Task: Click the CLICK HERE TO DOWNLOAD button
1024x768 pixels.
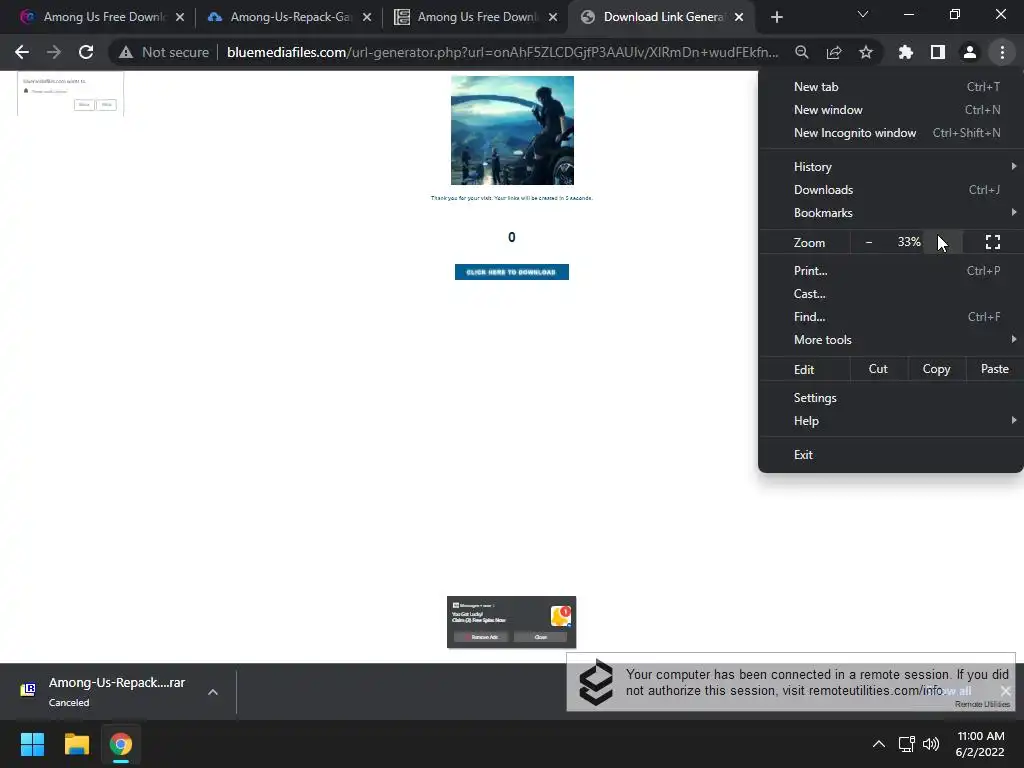Action: (x=511, y=272)
